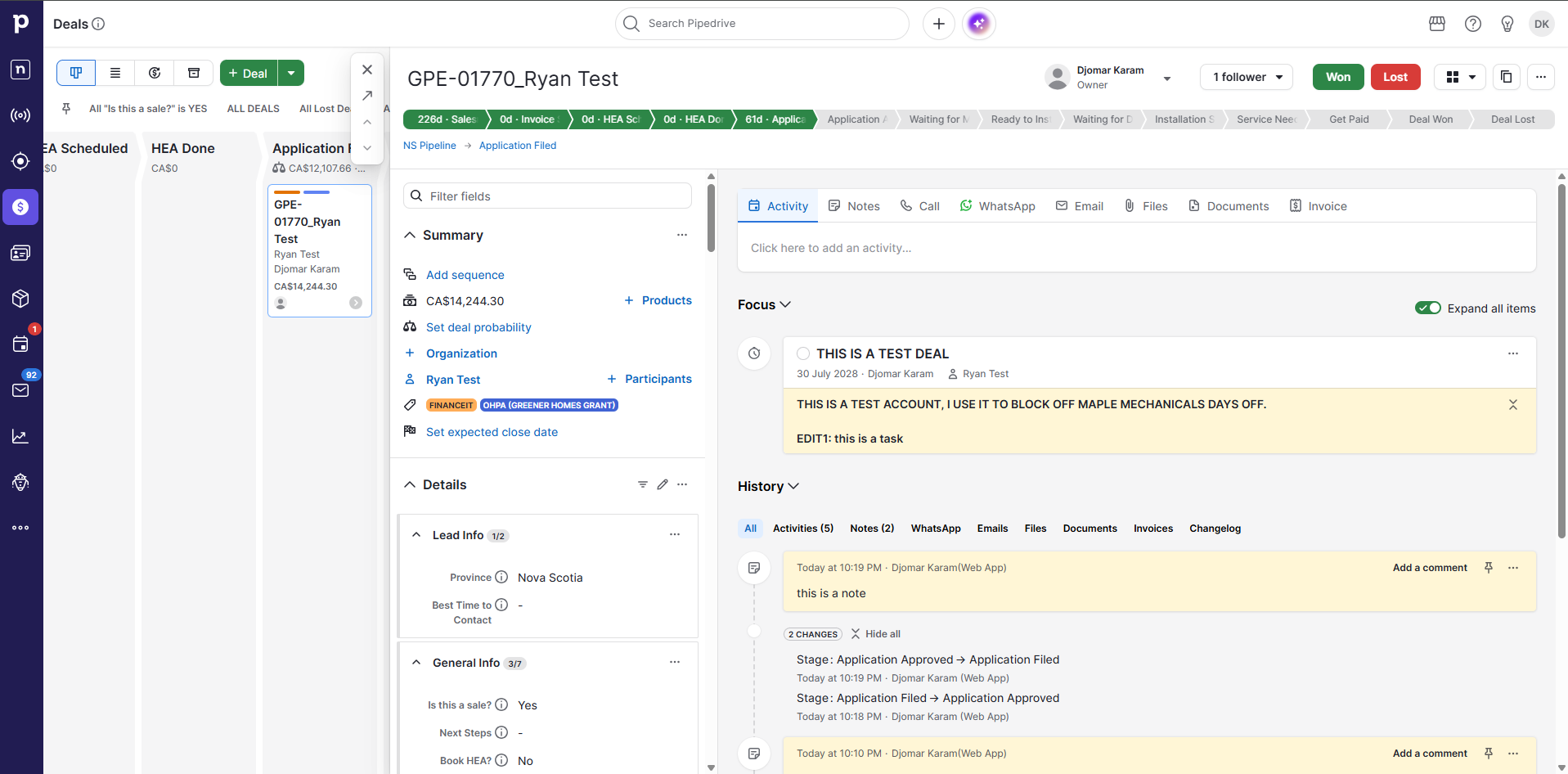Toggle Expand all items switch

point(1428,308)
